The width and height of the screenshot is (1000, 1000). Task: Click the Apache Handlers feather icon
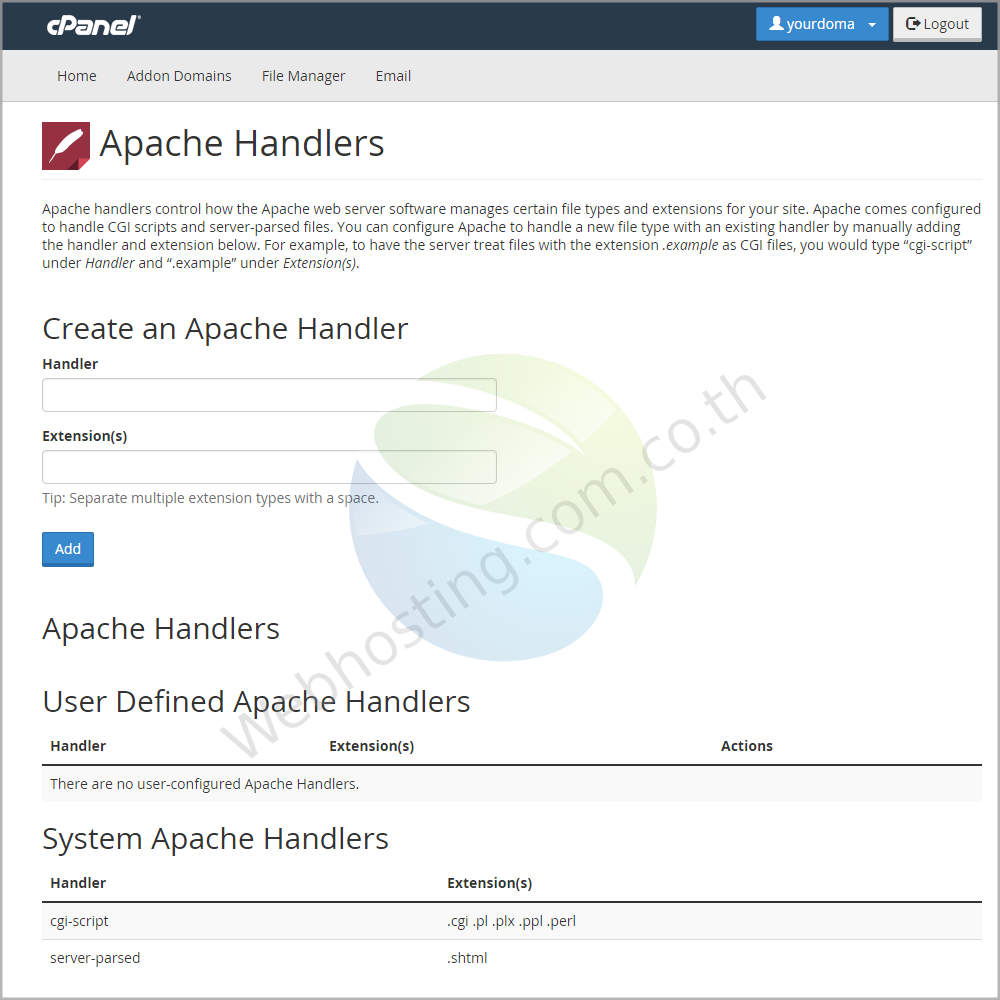point(65,145)
